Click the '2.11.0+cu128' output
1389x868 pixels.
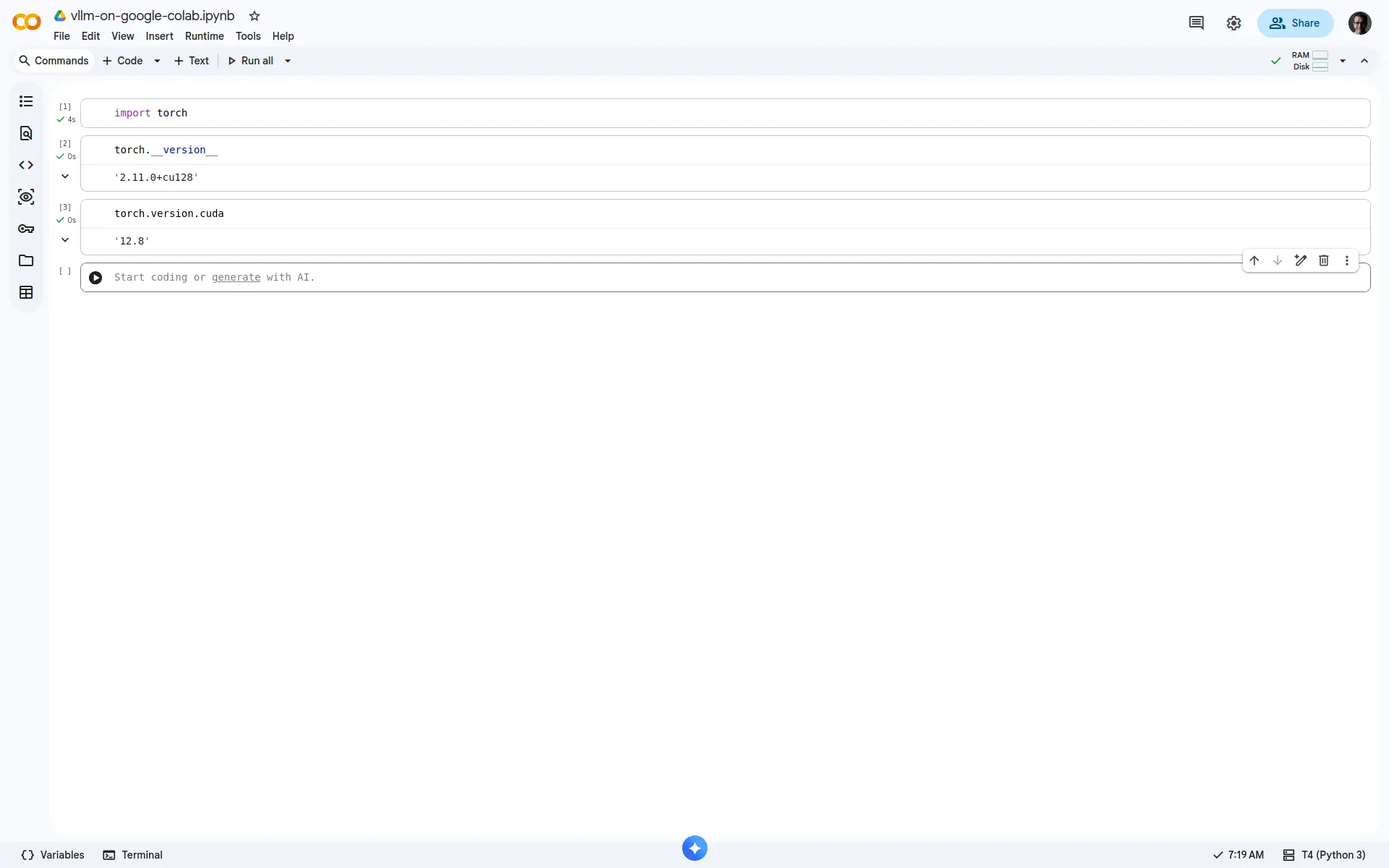click(156, 177)
